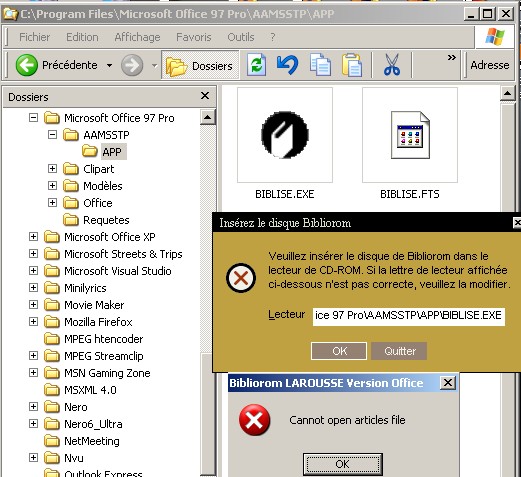Image resolution: width=521 pixels, height=477 pixels.
Task: Open the Précédente history dropdown arrow
Action: coord(109,65)
